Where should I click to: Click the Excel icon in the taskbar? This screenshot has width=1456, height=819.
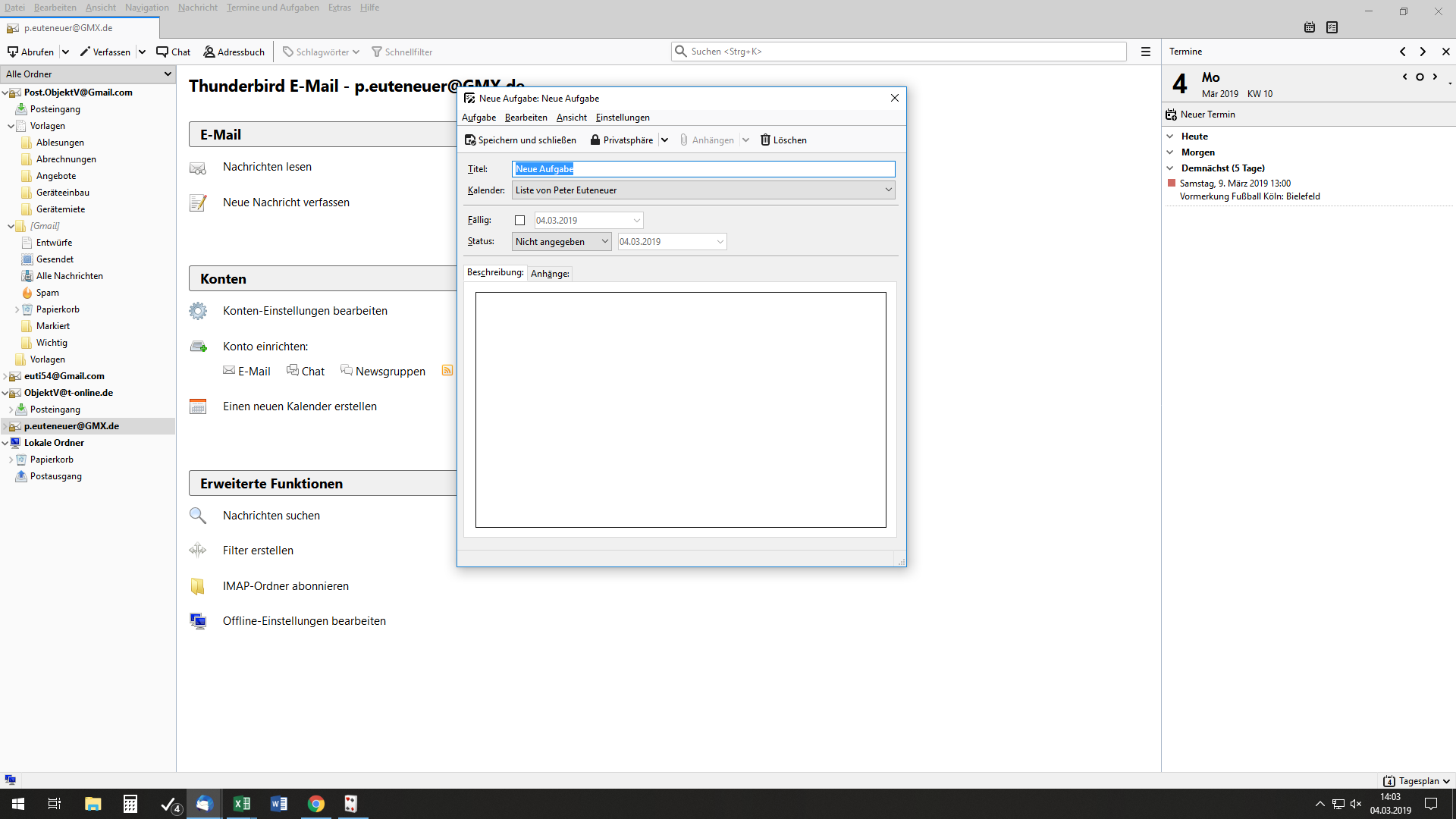241,804
